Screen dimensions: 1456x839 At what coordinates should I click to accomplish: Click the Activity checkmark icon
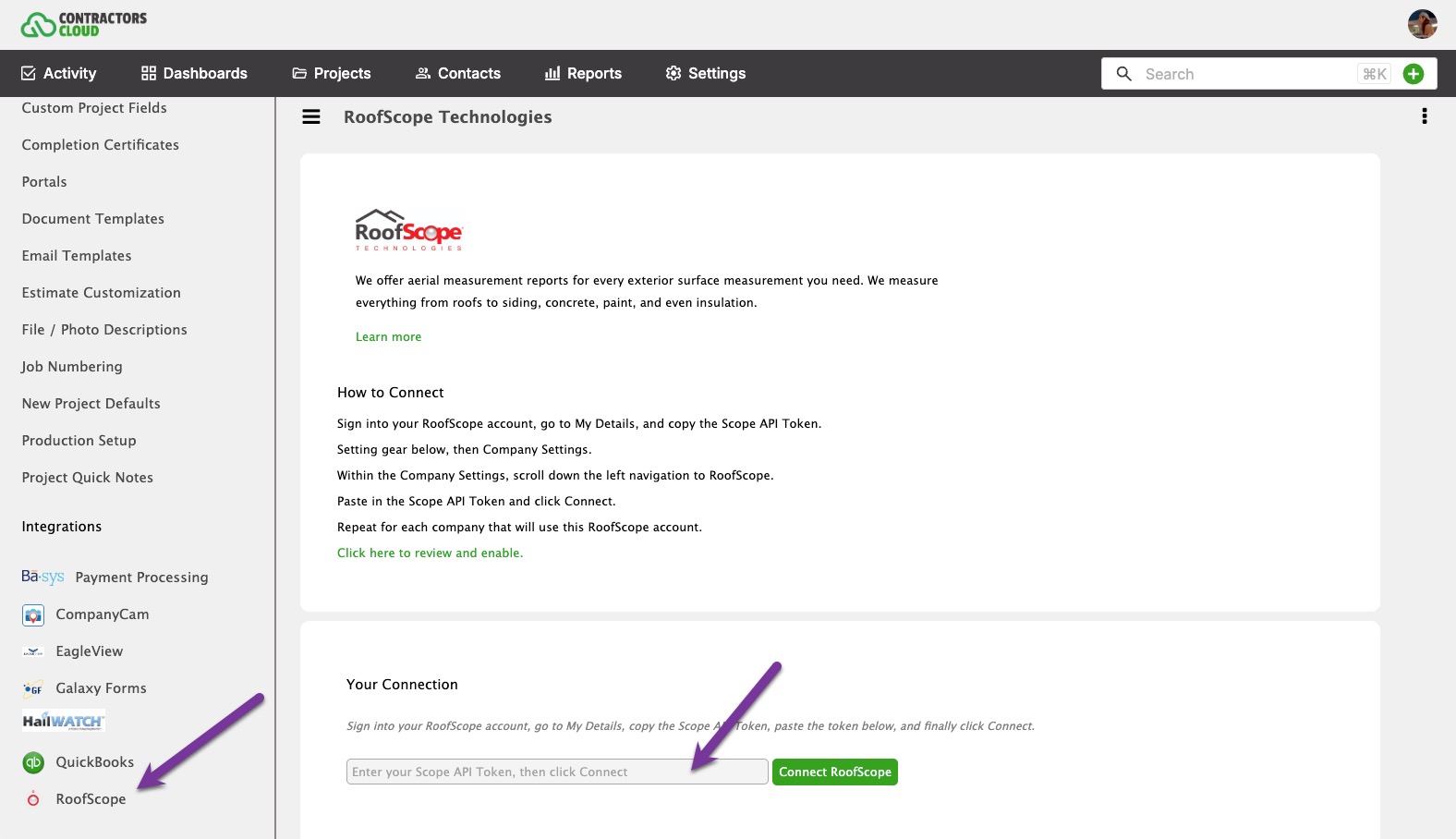point(29,73)
